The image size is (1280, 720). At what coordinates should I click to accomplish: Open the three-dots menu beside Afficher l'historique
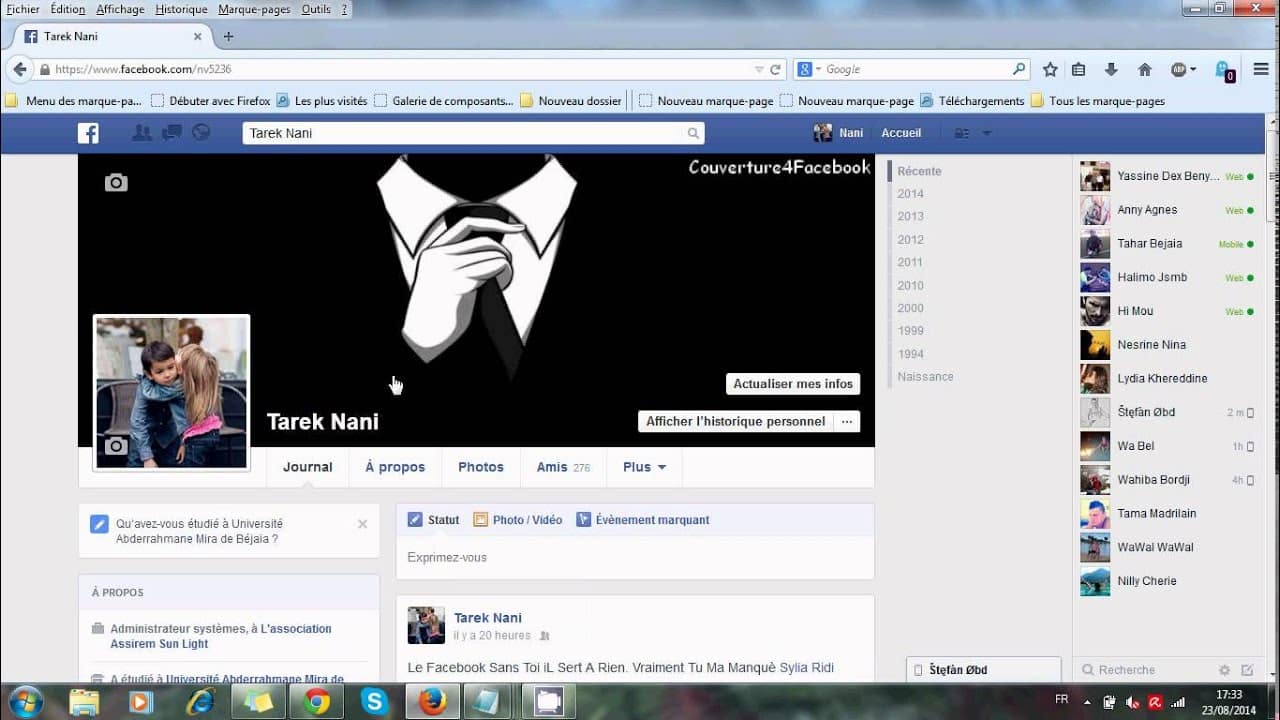click(847, 421)
